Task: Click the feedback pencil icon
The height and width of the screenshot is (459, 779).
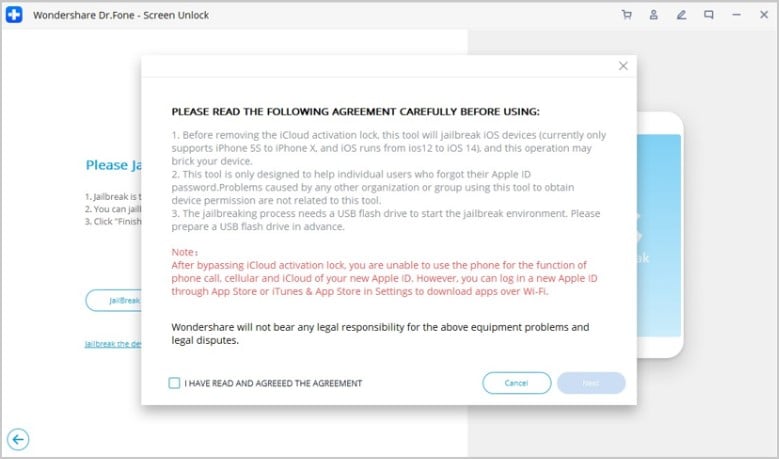Action: tap(681, 15)
